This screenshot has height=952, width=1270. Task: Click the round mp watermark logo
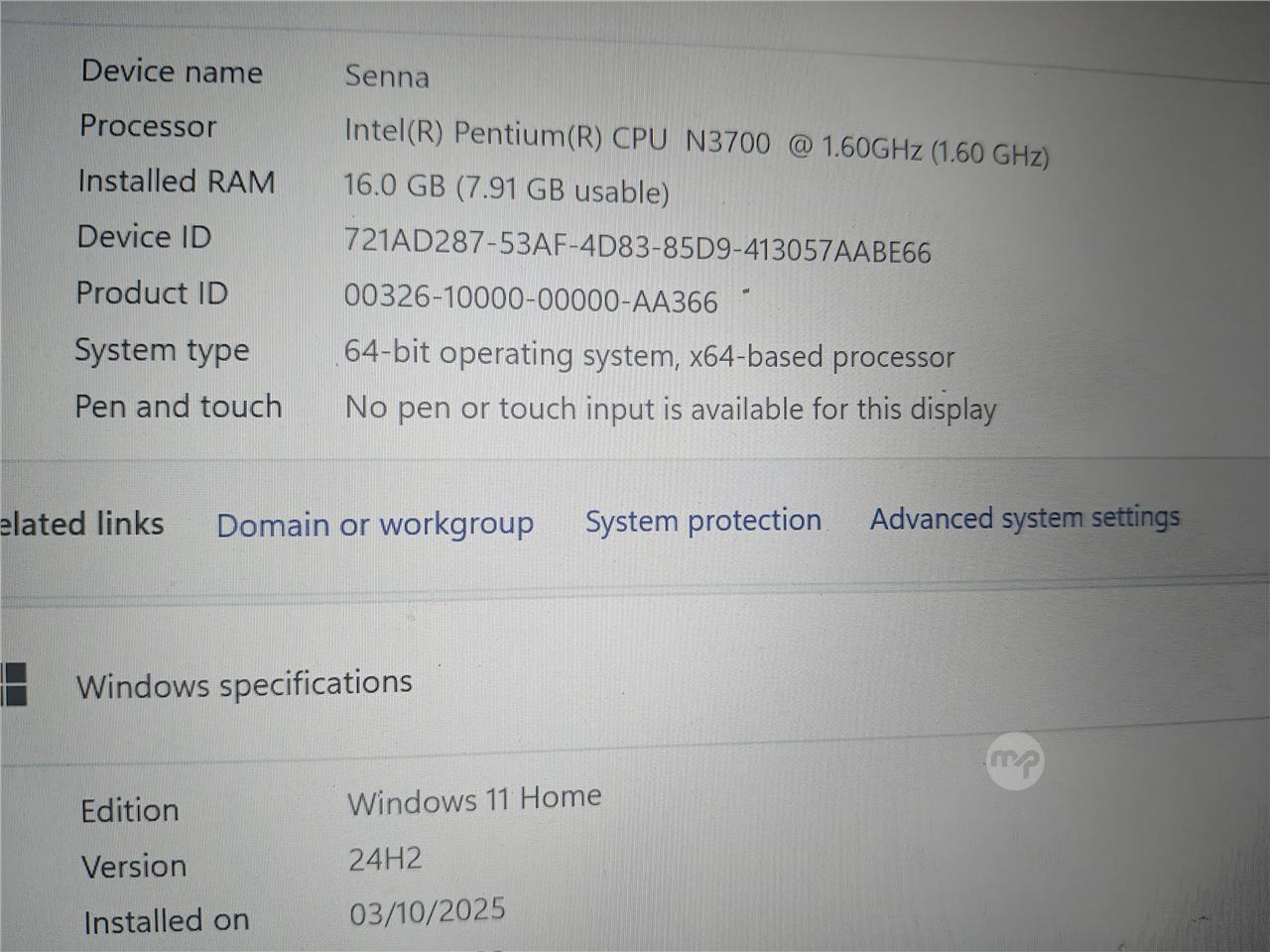pyautogui.click(x=1015, y=762)
